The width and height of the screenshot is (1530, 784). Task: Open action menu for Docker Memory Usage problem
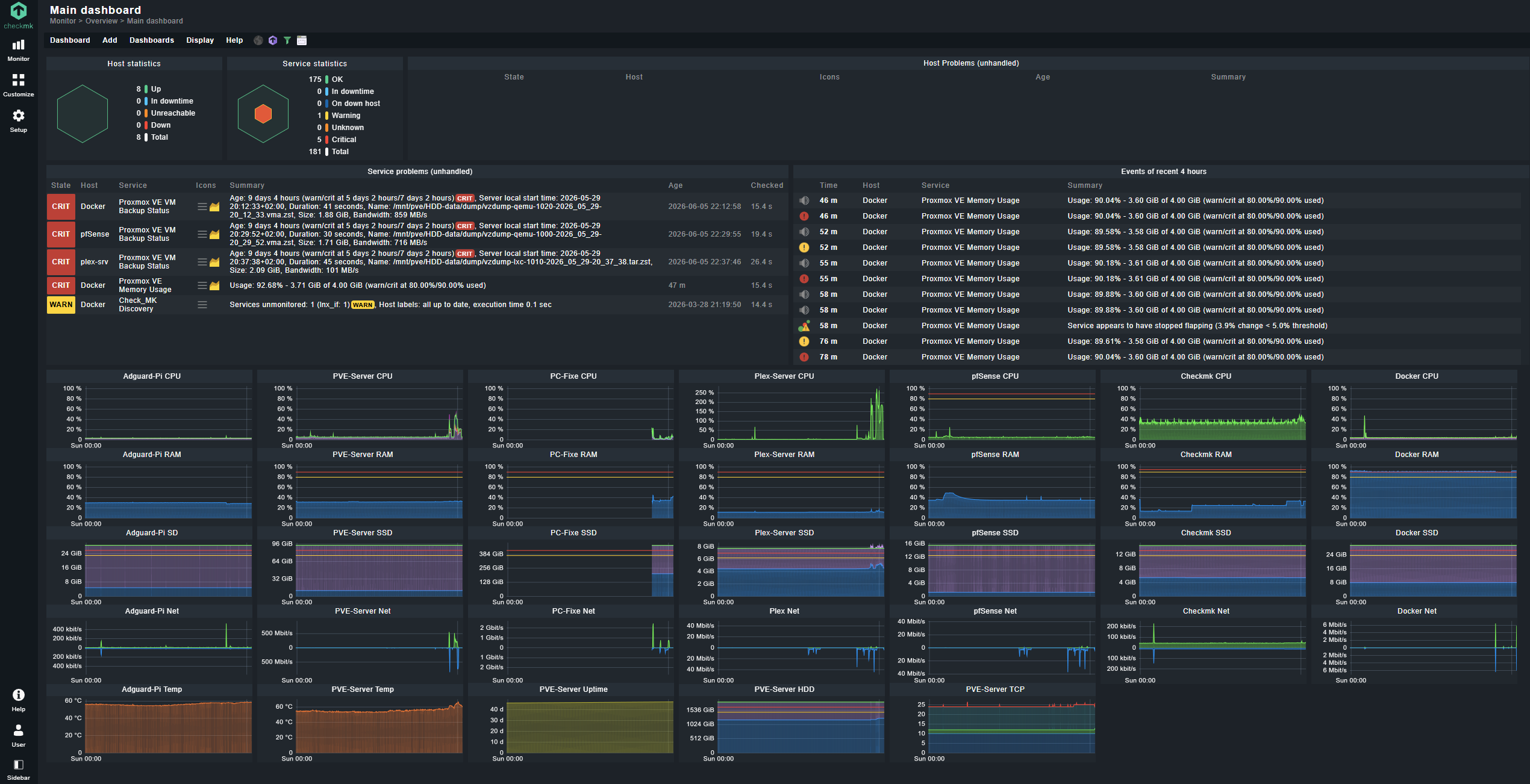coord(202,285)
